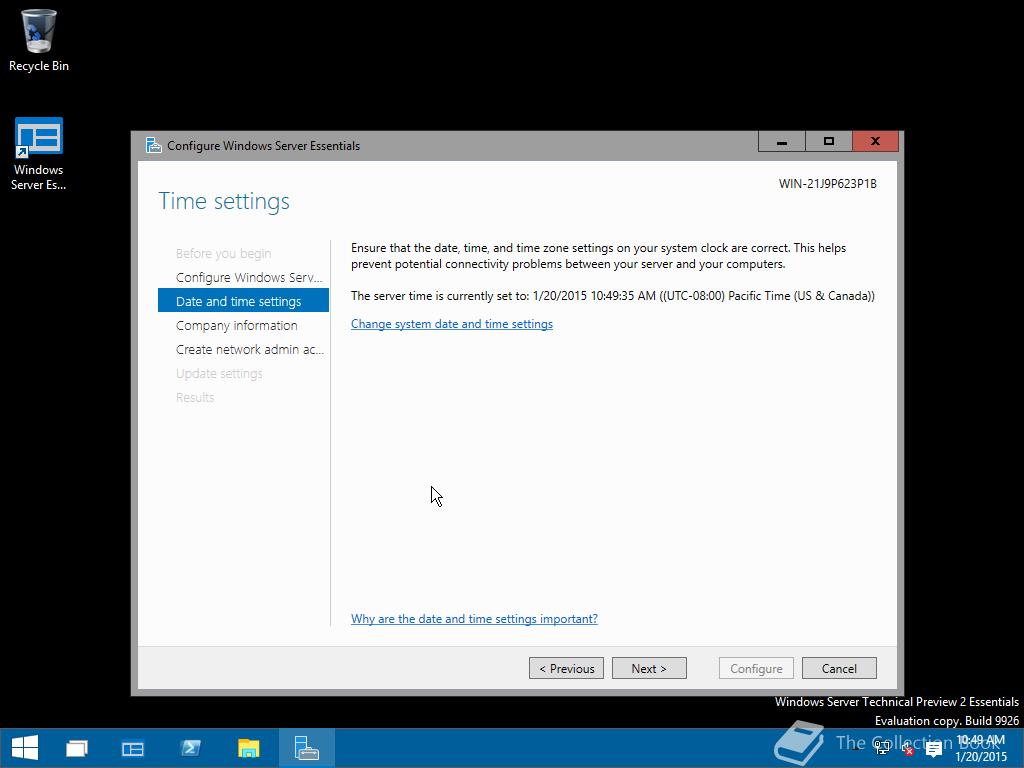The width and height of the screenshot is (1024, 768).
Task: Select 'Date and time settings' step
Action: pos(243,301)
